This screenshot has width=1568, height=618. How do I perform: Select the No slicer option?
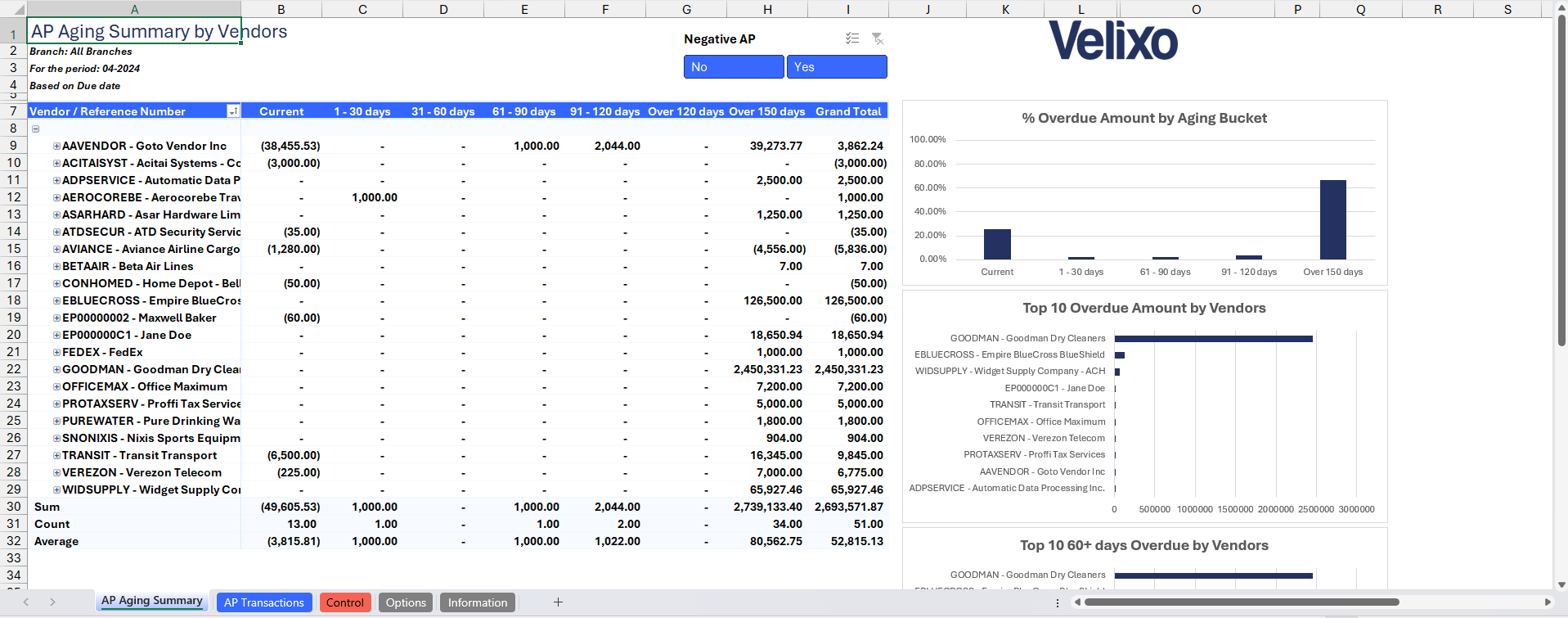pyautogui.click(x=734, y=67)
